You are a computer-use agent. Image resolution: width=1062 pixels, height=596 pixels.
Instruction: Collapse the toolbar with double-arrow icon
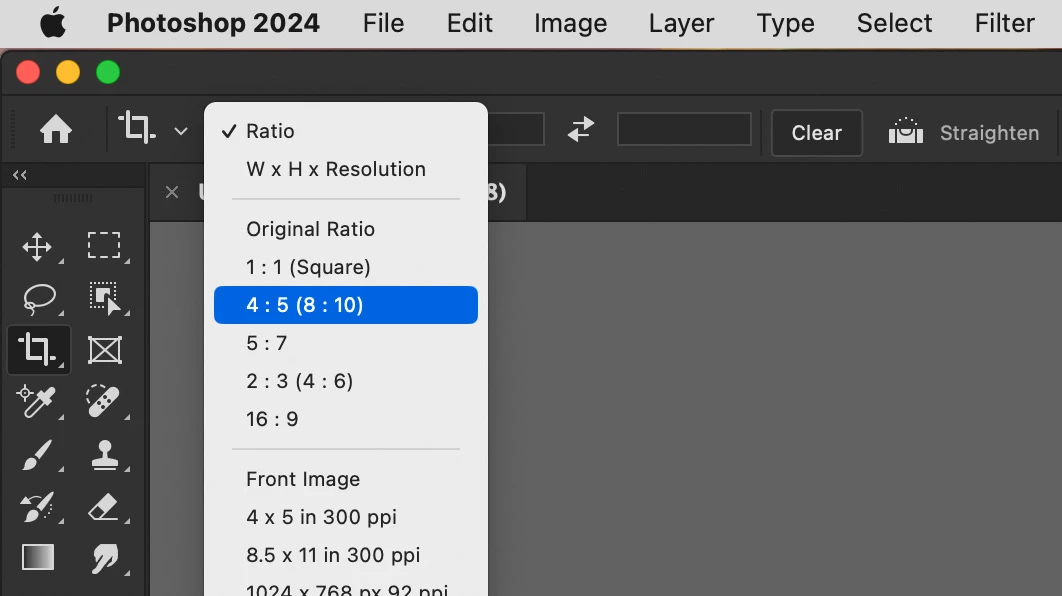[20, 175]
